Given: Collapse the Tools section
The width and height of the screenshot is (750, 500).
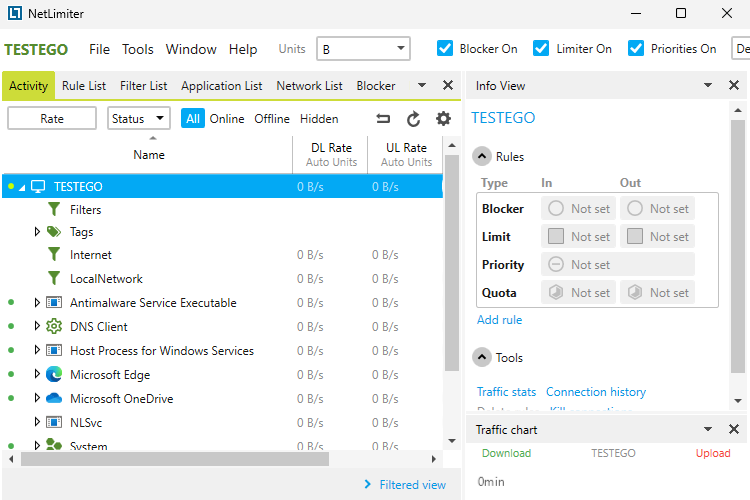Looking at the screenshot, I should click(482, 357).
